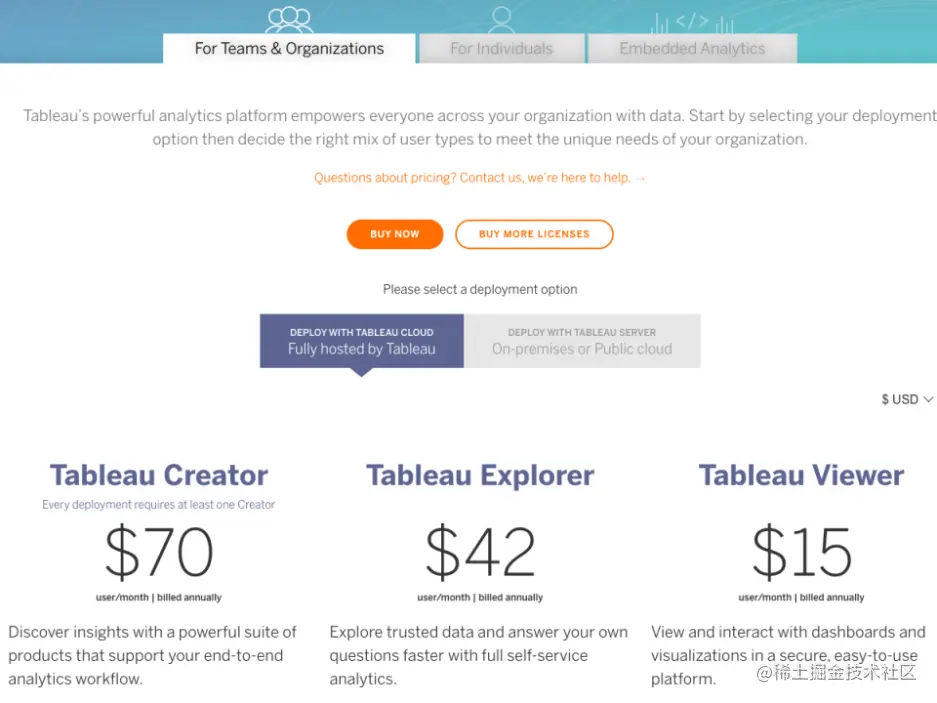Screen dimensions: 937x703
Task: Click the Tableau Explorer description paragraph
Action: 479,655
